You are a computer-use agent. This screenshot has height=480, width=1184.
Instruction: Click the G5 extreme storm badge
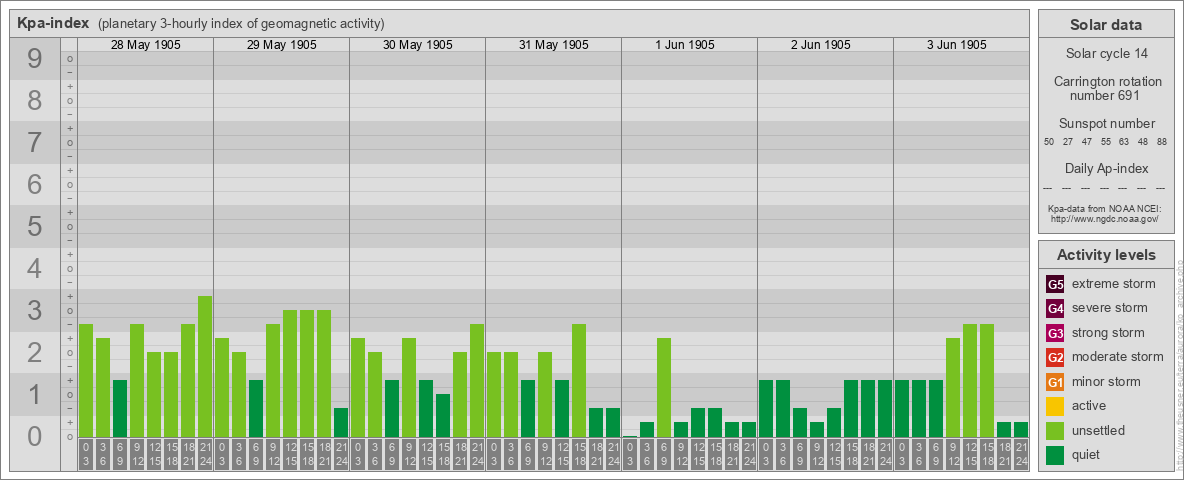click(1055, 285)
